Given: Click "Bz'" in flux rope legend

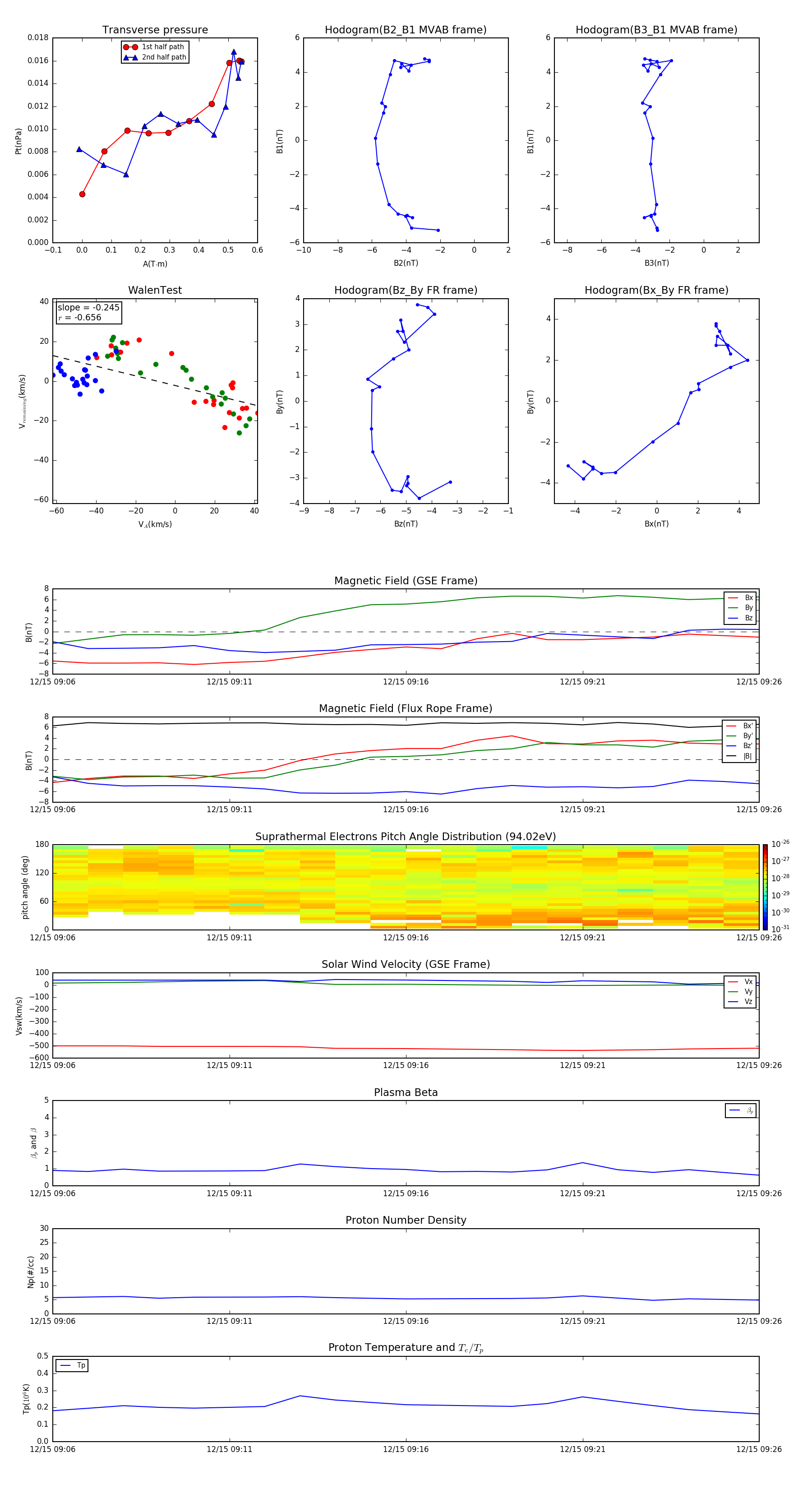Looking at the screenshot, I should click(x=748, y=746).
